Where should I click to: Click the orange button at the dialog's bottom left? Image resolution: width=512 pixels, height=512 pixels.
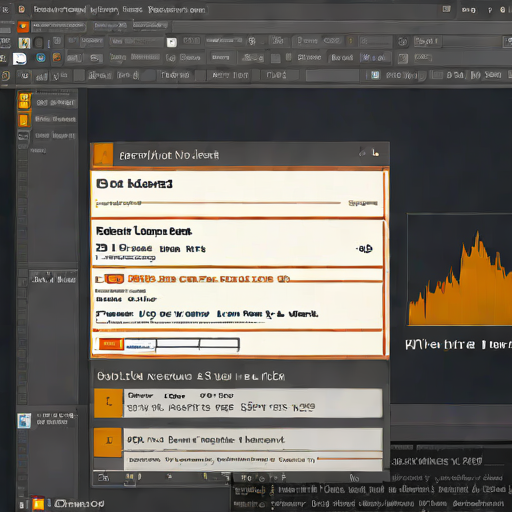click(111, 344)
